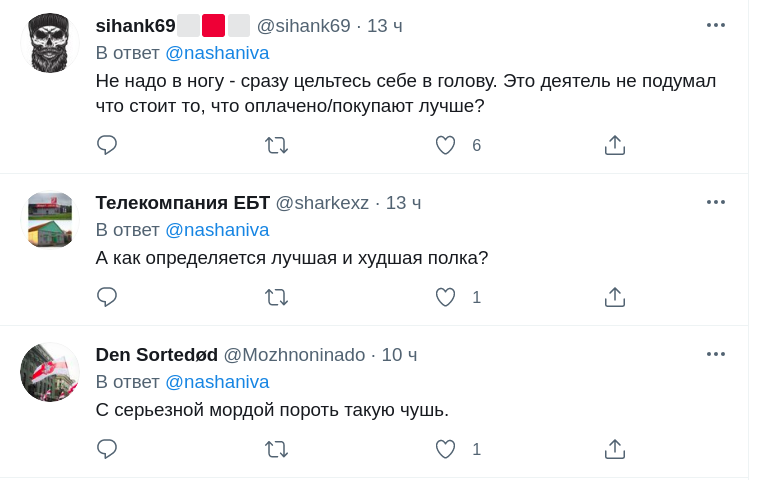Reply to Den Sortedød's tweet
The width and height of the screenshot is (757, 480).
[107, 449]
